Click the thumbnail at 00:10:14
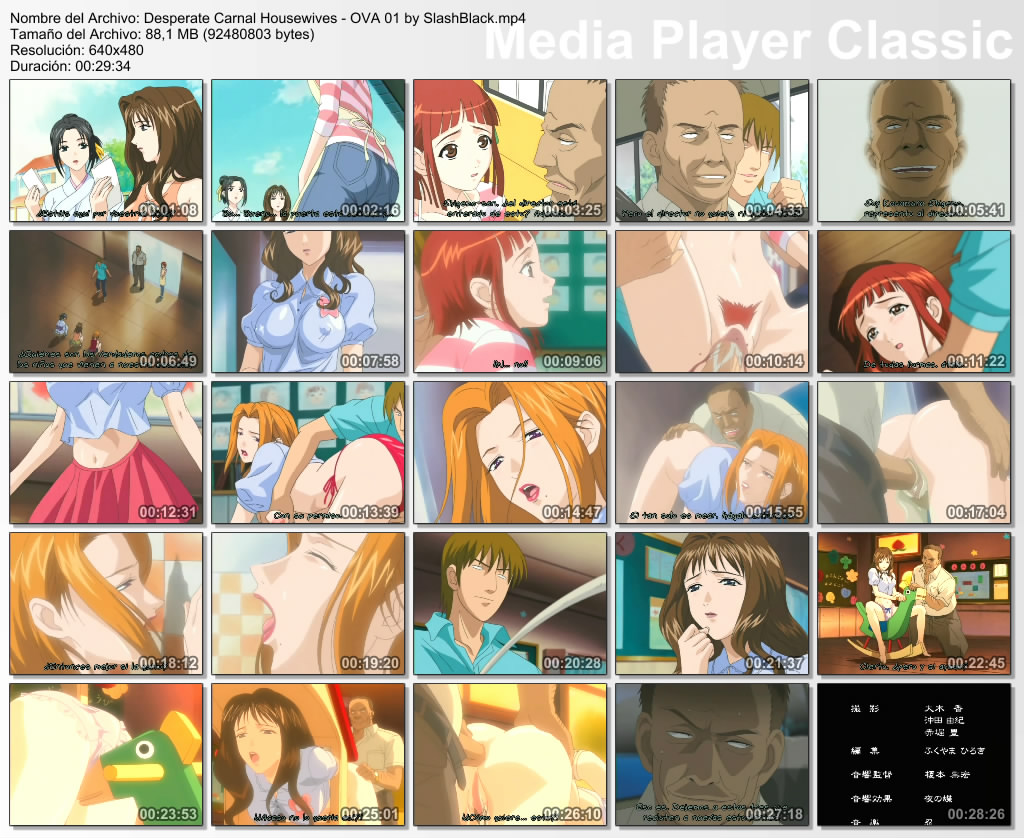The width and height of the screenshot is (1024, 838). coord(712,302)
